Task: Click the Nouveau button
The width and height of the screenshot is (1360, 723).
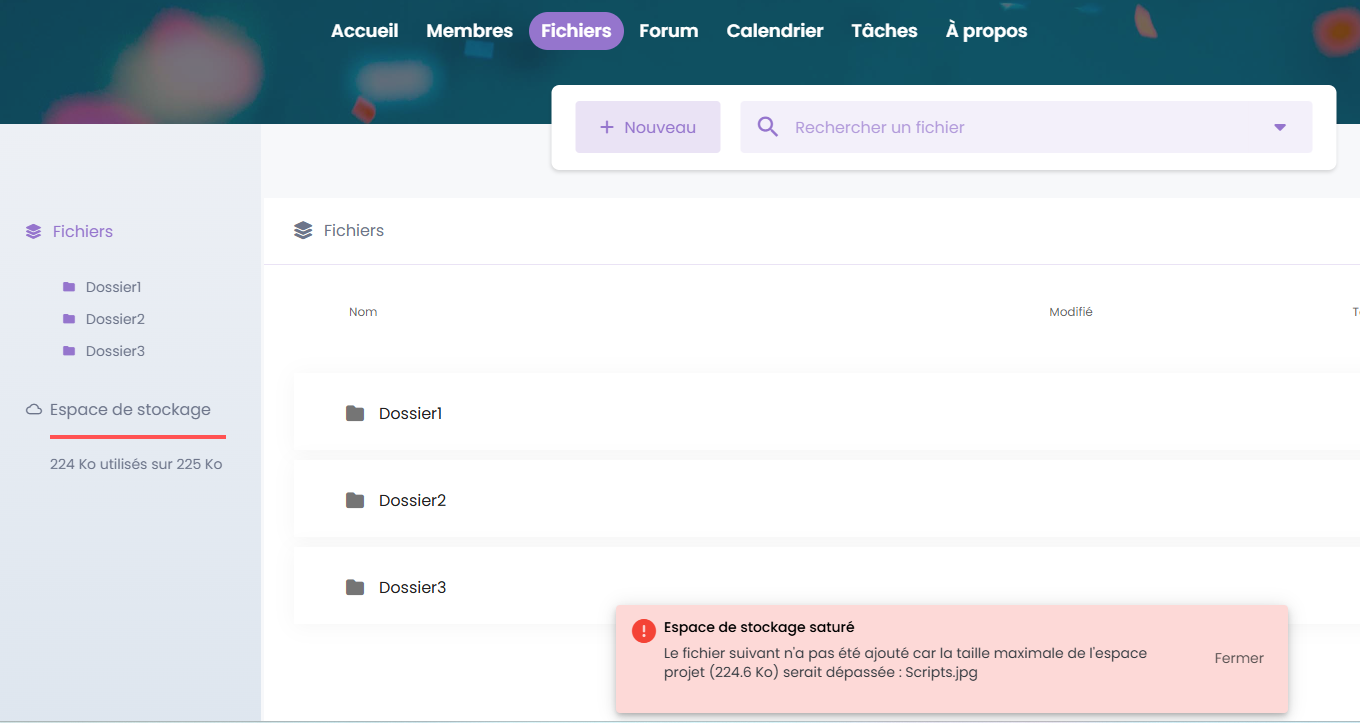Action: (x=647, y=127)
